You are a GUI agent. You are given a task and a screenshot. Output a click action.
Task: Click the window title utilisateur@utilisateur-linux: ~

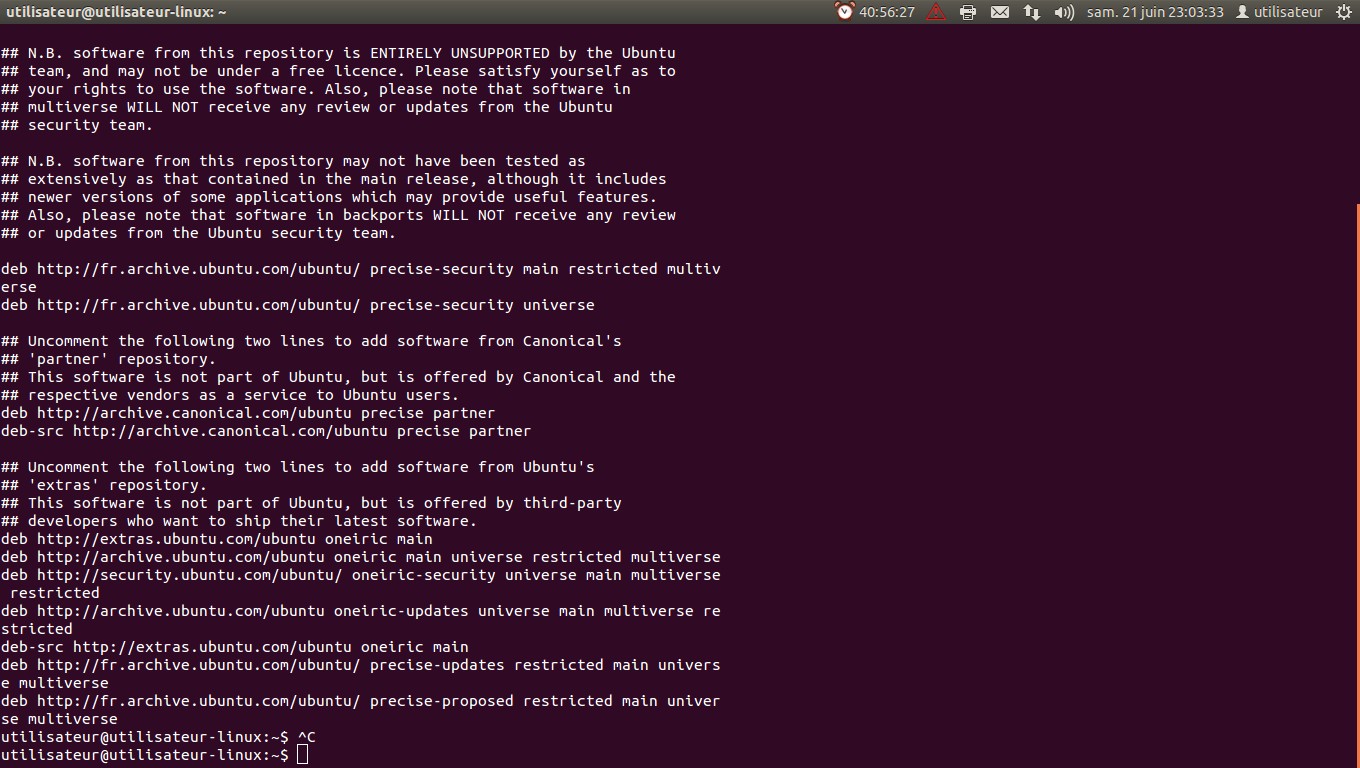click(116, 12)
